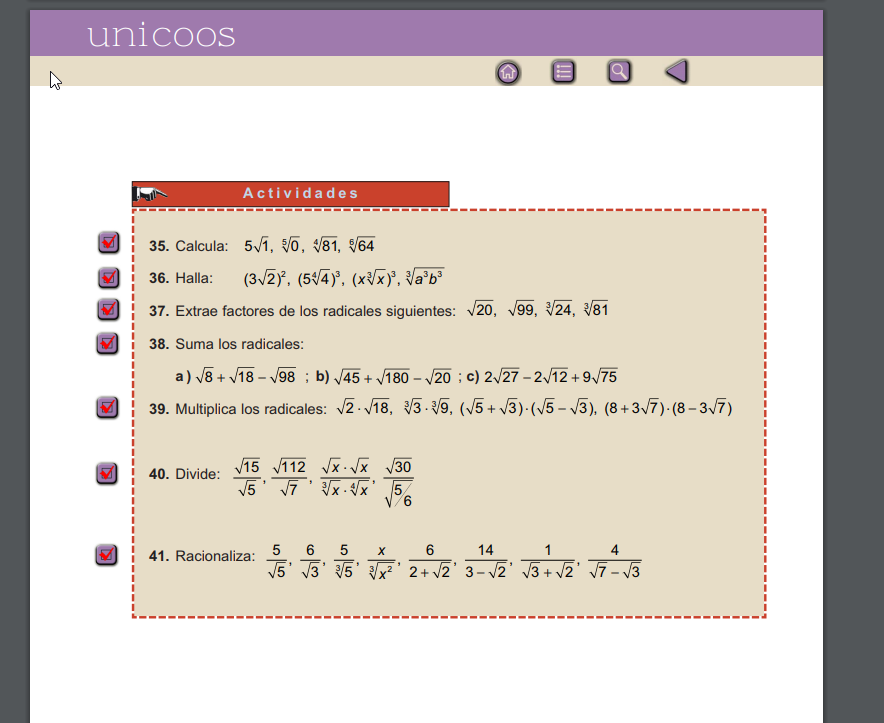
Task: Go to the home page icon
Action: pyautogui.click(x=508, y=72)
